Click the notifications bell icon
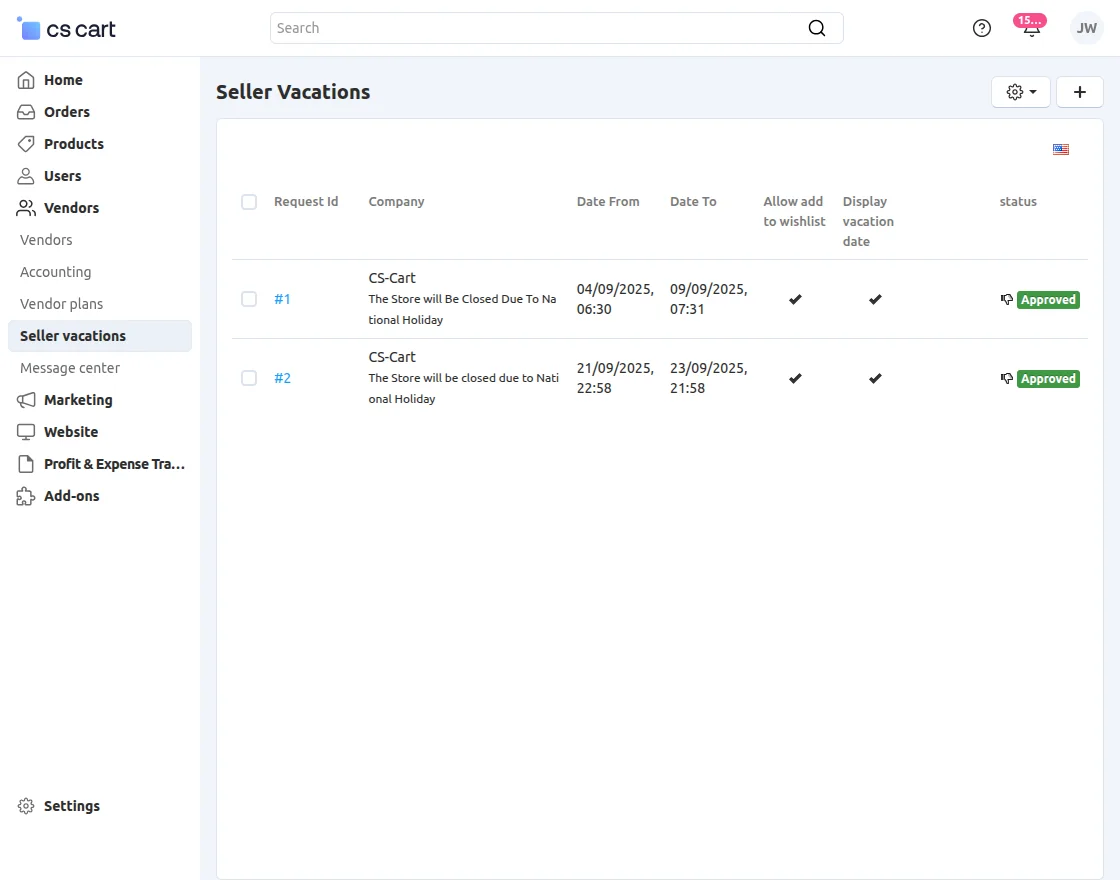 1031,29
